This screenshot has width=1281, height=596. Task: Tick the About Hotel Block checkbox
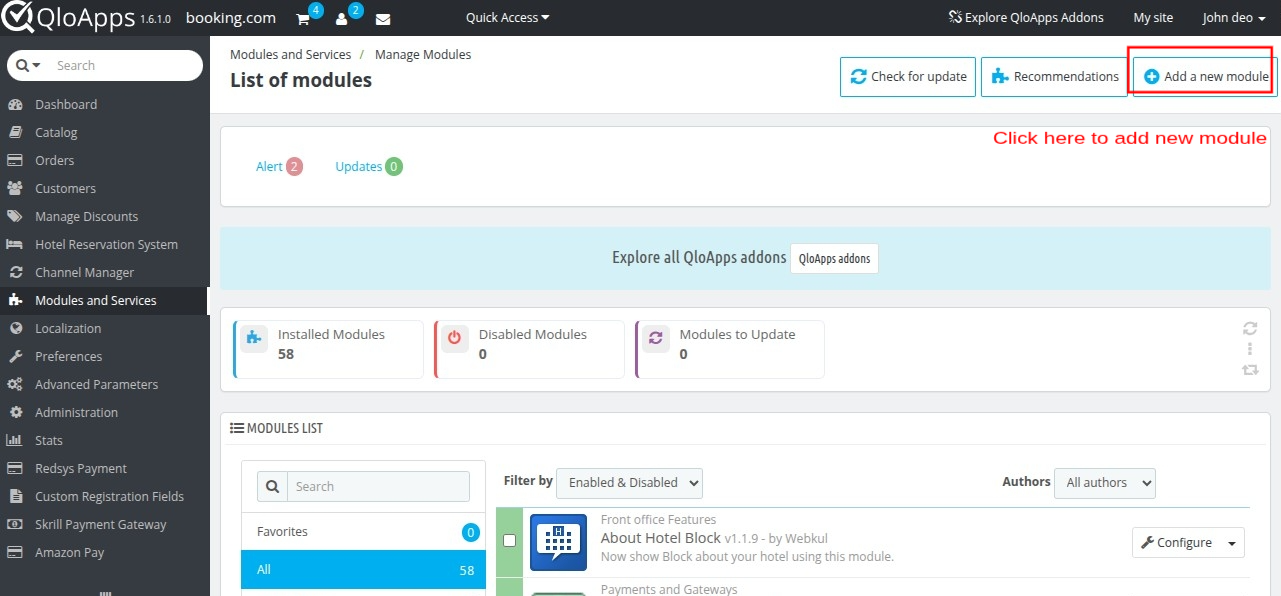[x=509, y=540]
